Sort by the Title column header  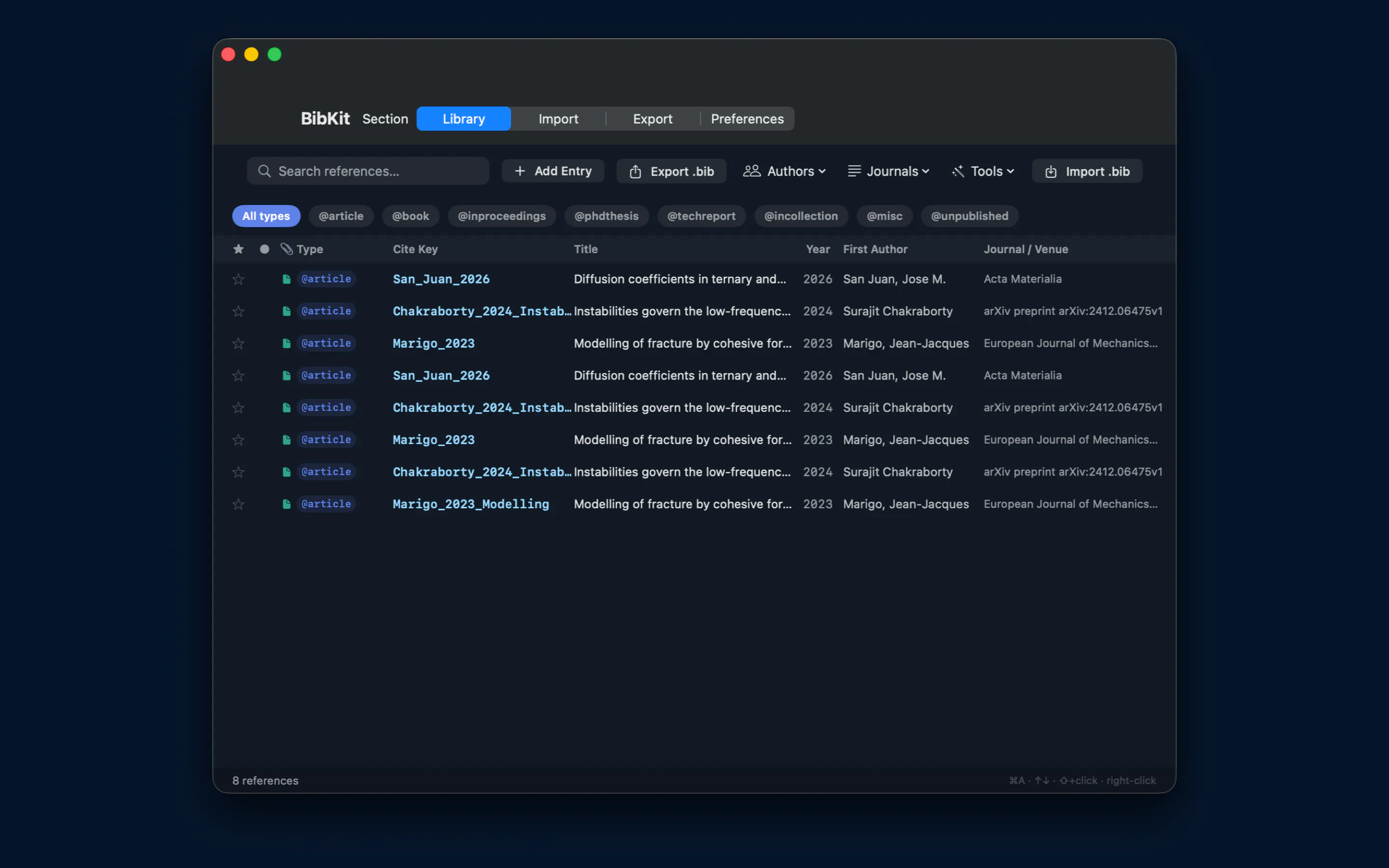click(x=586, y=249)
